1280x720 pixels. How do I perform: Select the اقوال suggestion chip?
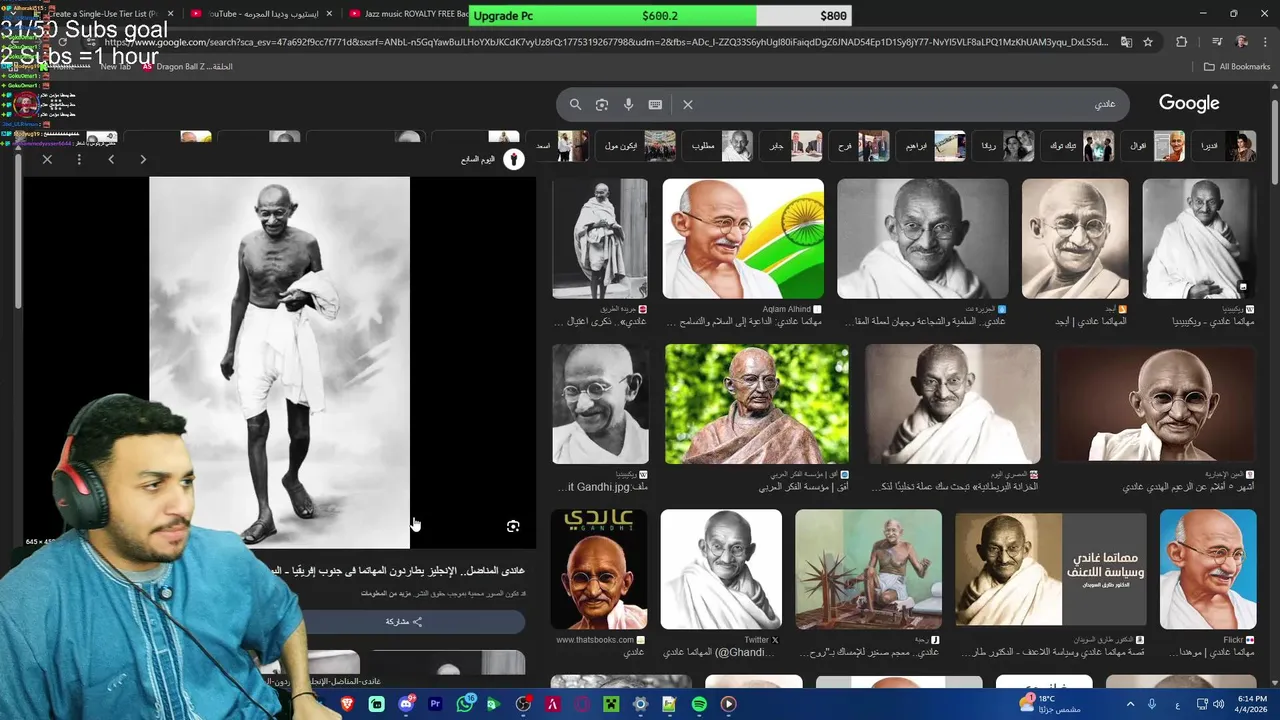(1152, 146)
